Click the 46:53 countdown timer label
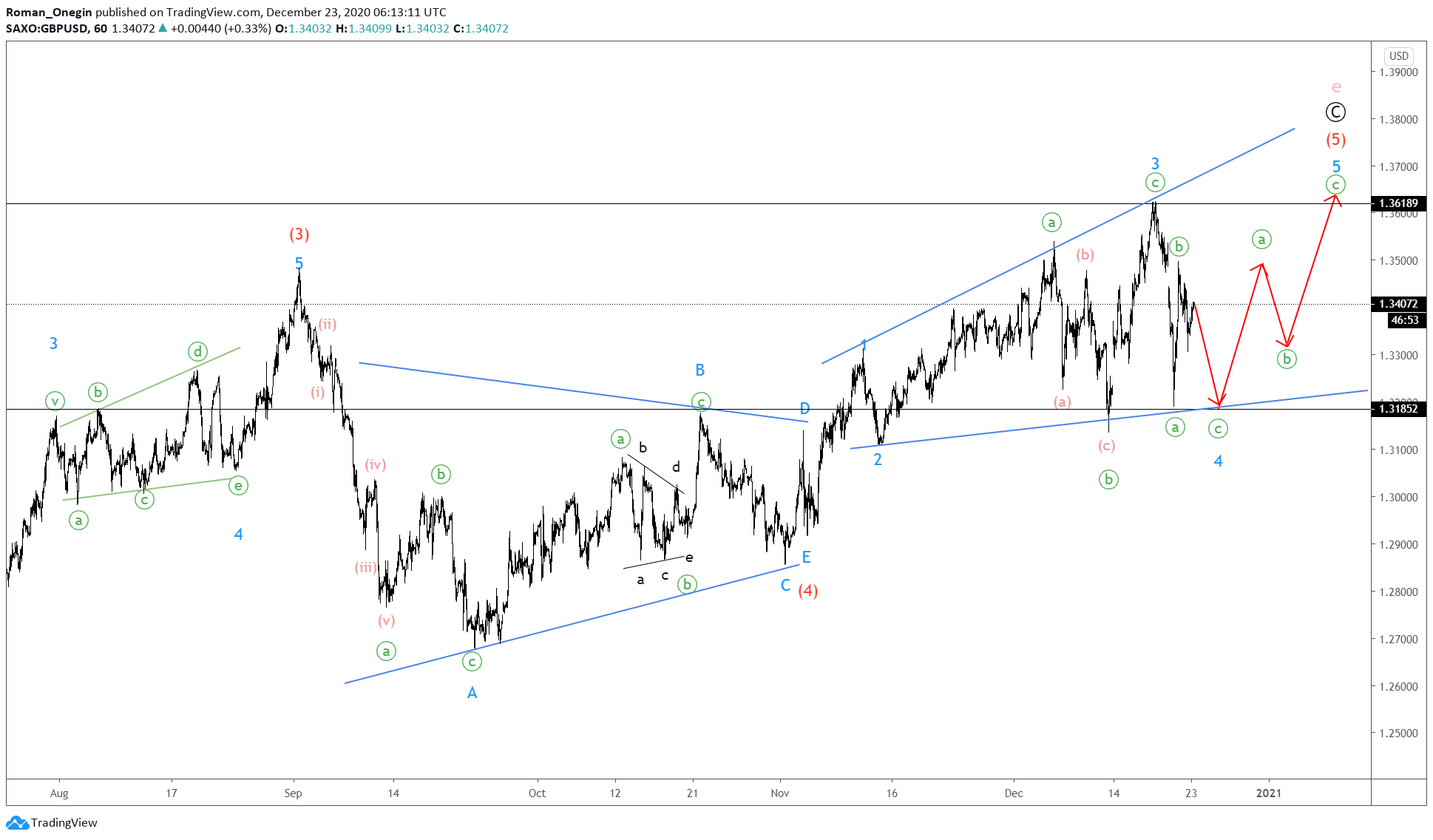 click(1404, 320)
